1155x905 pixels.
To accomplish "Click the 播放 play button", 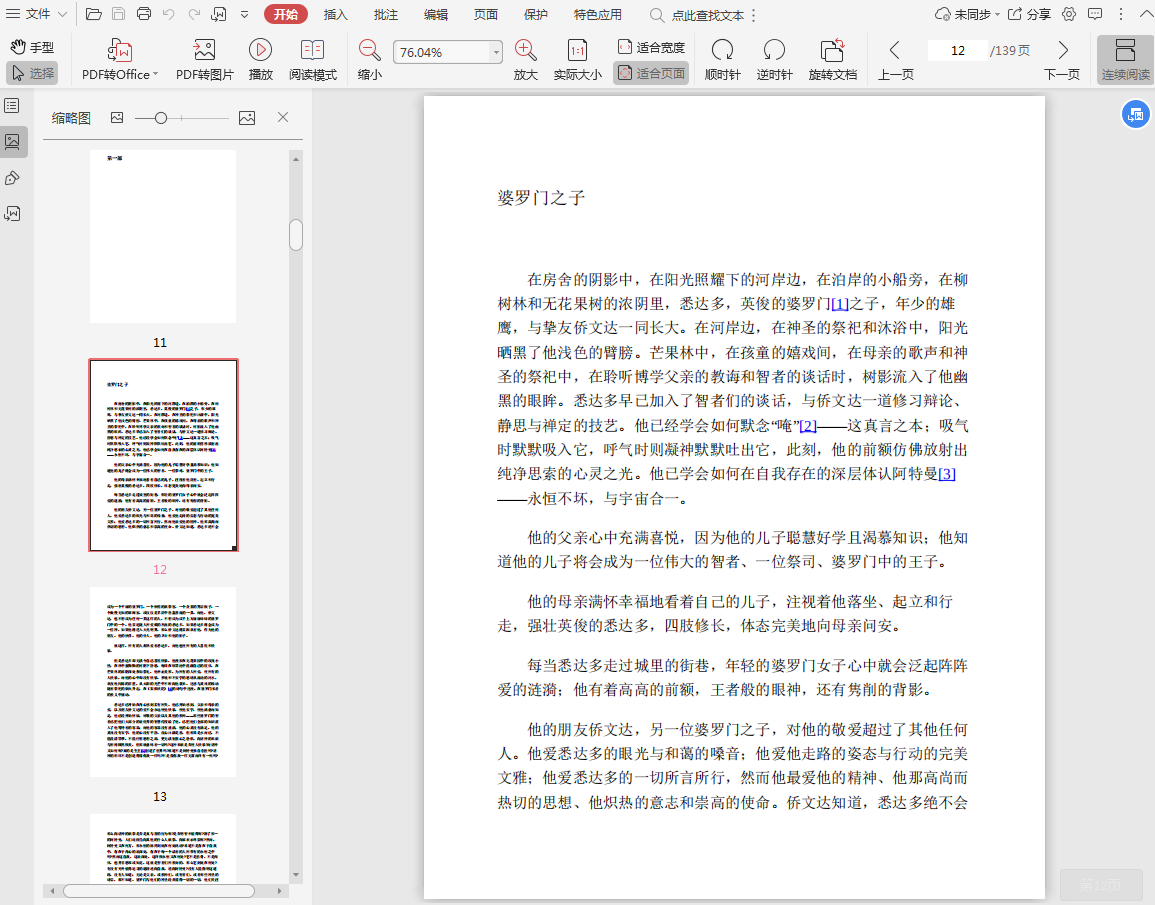I will pyautogui.click(x=260, y=60).
